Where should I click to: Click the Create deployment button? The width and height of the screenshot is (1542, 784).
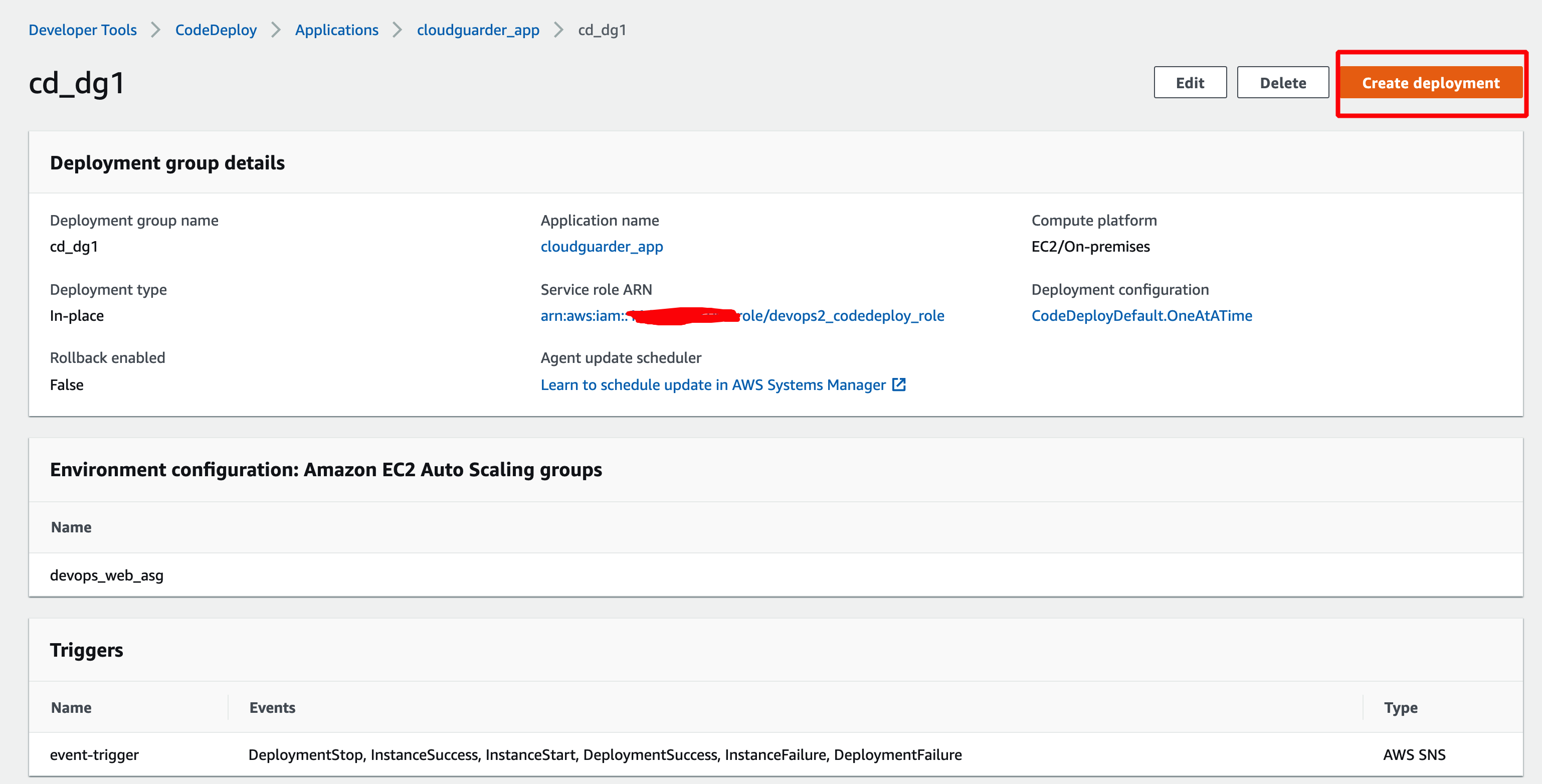(x=1430, y=83)
